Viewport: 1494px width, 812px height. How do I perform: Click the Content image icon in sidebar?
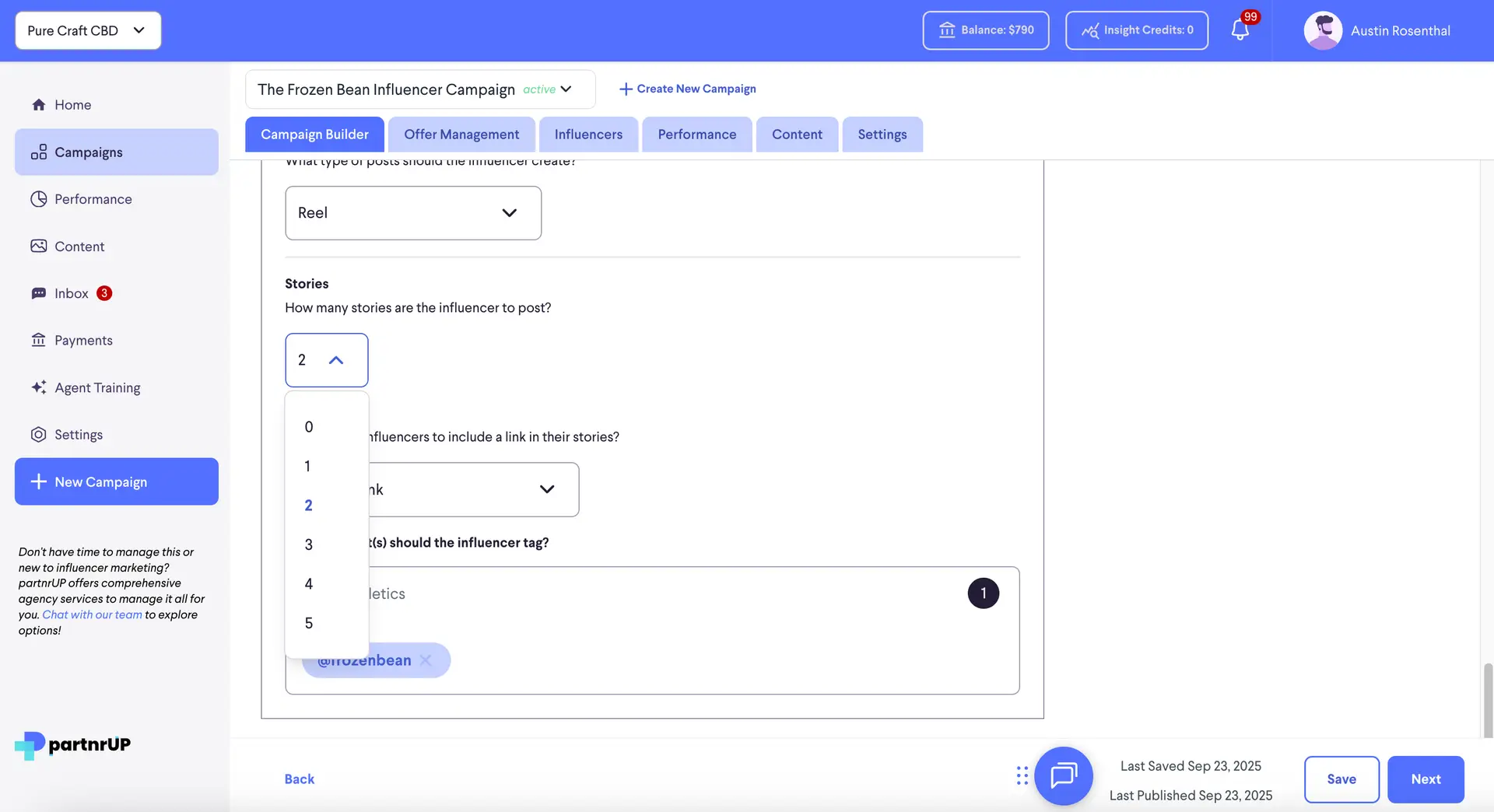pos(38,246)
